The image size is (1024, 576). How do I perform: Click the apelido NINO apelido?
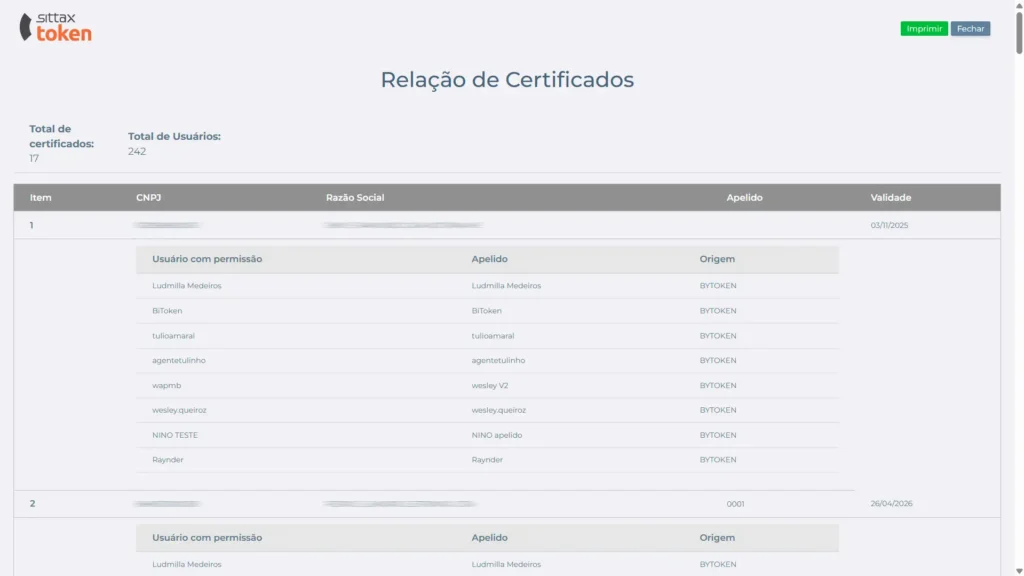point(497,435)
